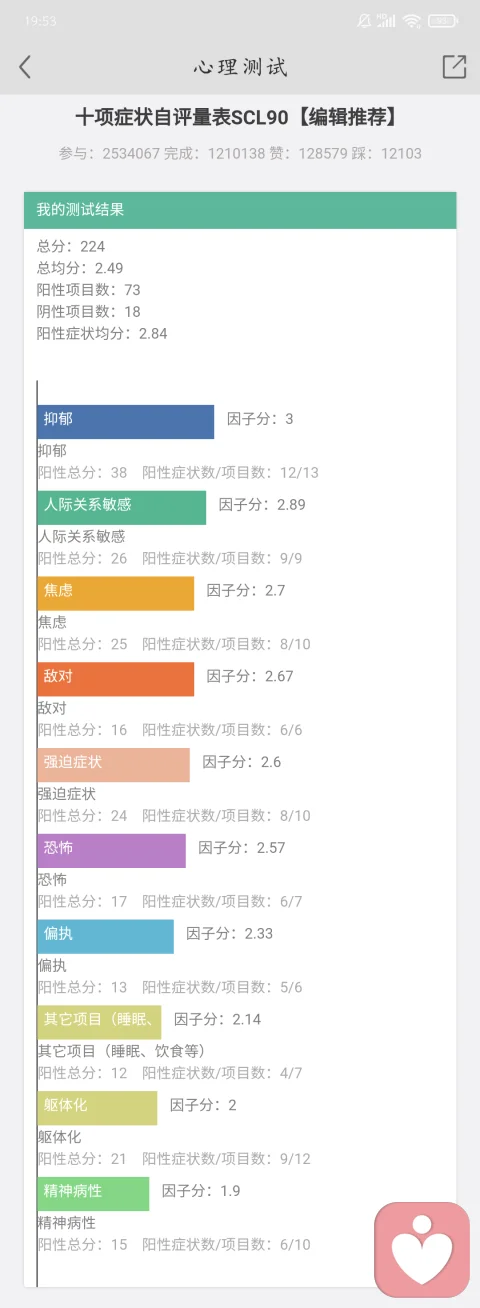Tap the 我的测试结果 header

(x=240, y=210)
